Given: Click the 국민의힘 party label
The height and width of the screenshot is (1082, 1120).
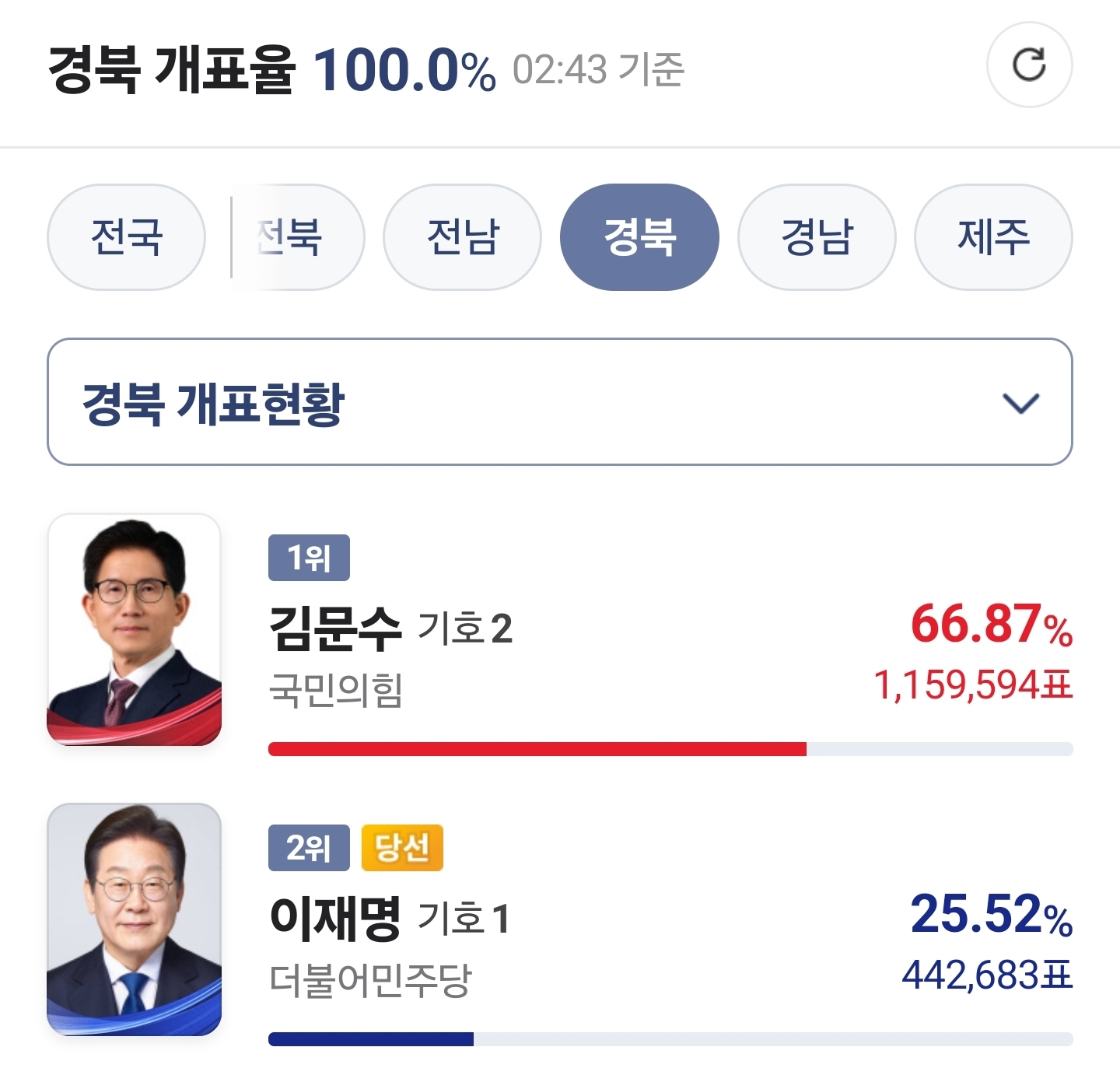Looking at the screenshot, I should click(335, 690).
